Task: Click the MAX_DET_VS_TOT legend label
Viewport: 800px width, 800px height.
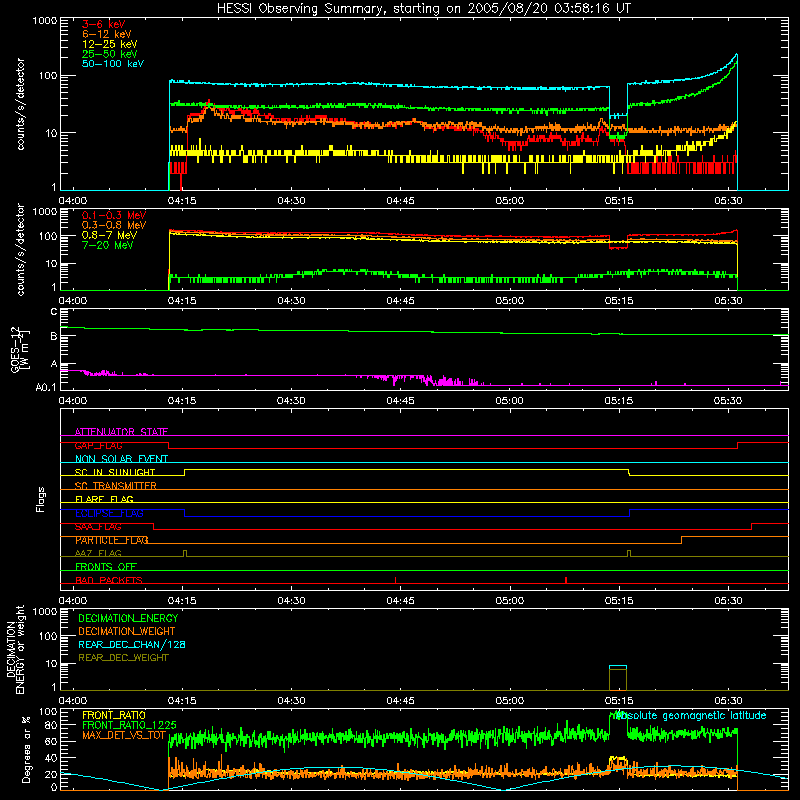Action: pyautogui.click(x=124, y=735)
